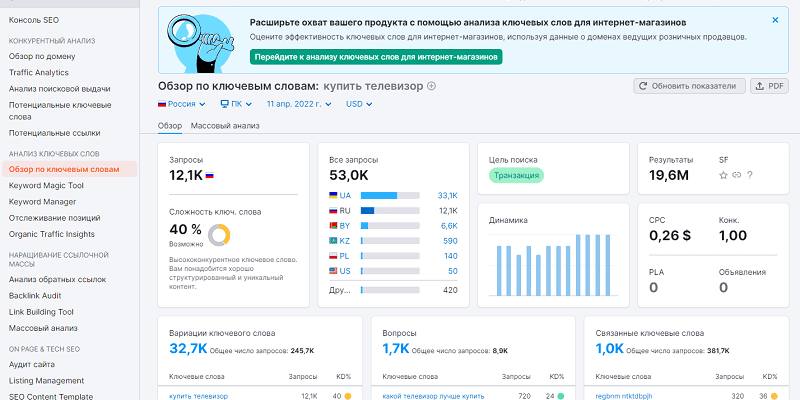Click the Ukraine flag icon in the query list

tap(334, 195)
